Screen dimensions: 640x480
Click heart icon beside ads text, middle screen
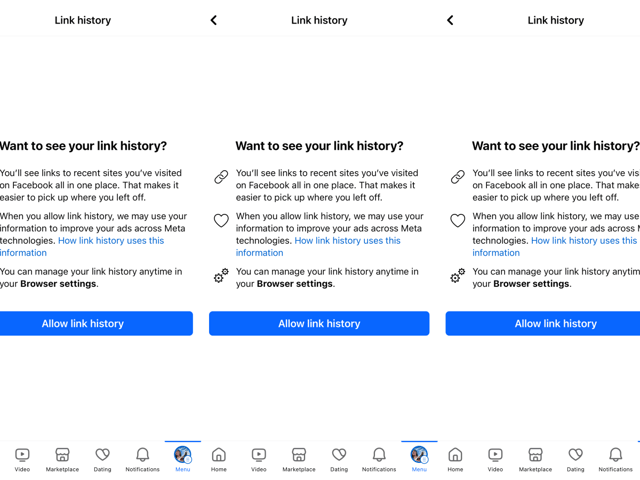tap(221, 220)
